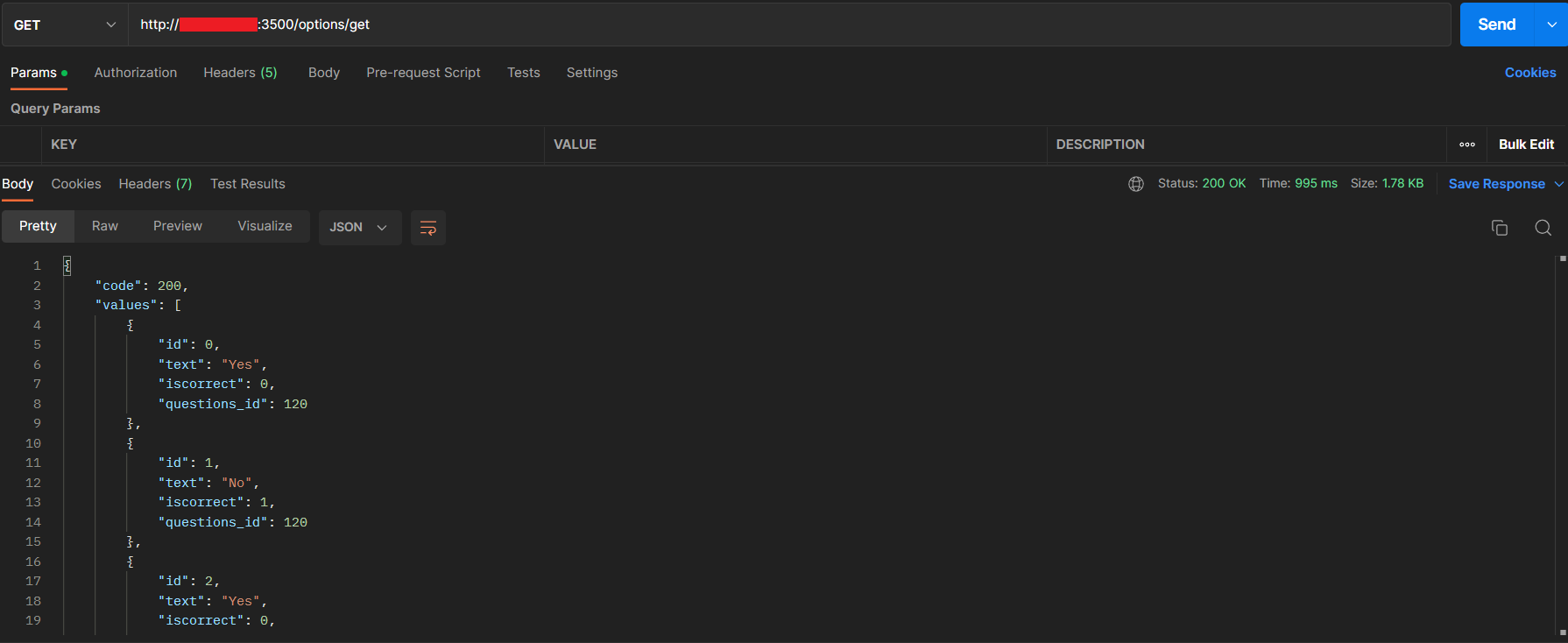Select the response Body tab
Viewport: 1568px width, 643px height.
(18, 184)
